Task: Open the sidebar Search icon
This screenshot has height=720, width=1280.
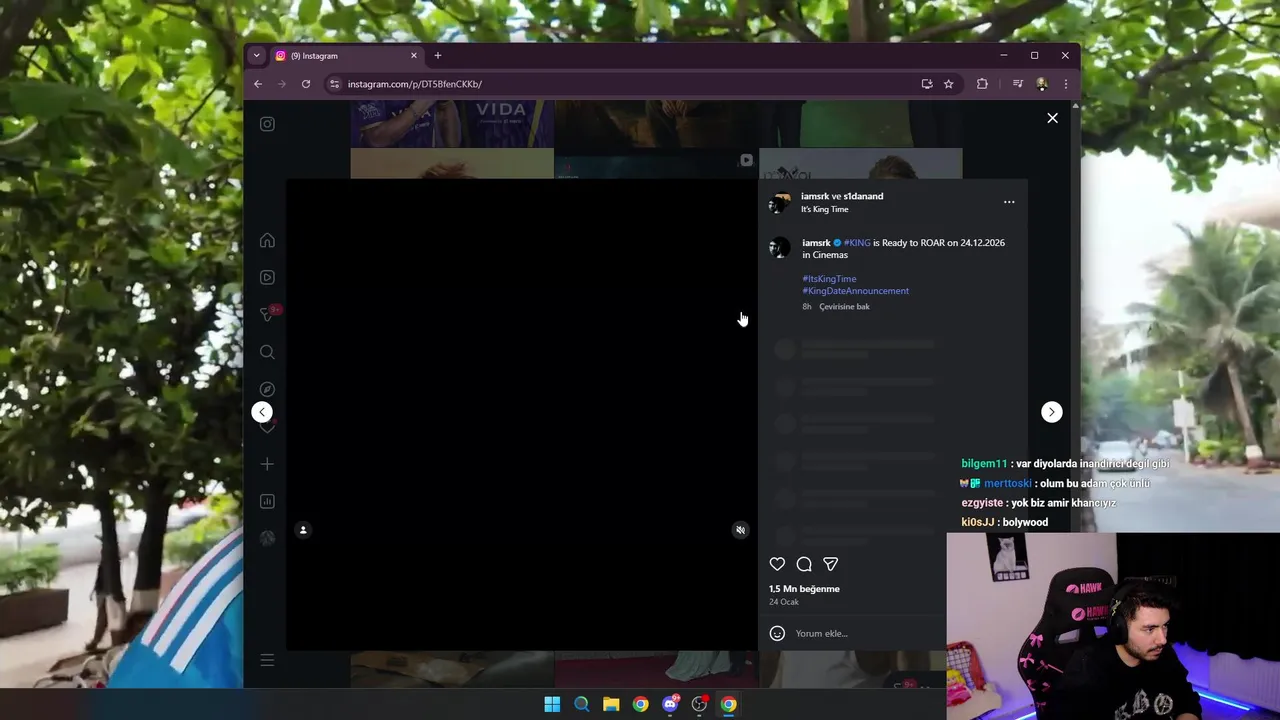Action: (x=267, y=352)
